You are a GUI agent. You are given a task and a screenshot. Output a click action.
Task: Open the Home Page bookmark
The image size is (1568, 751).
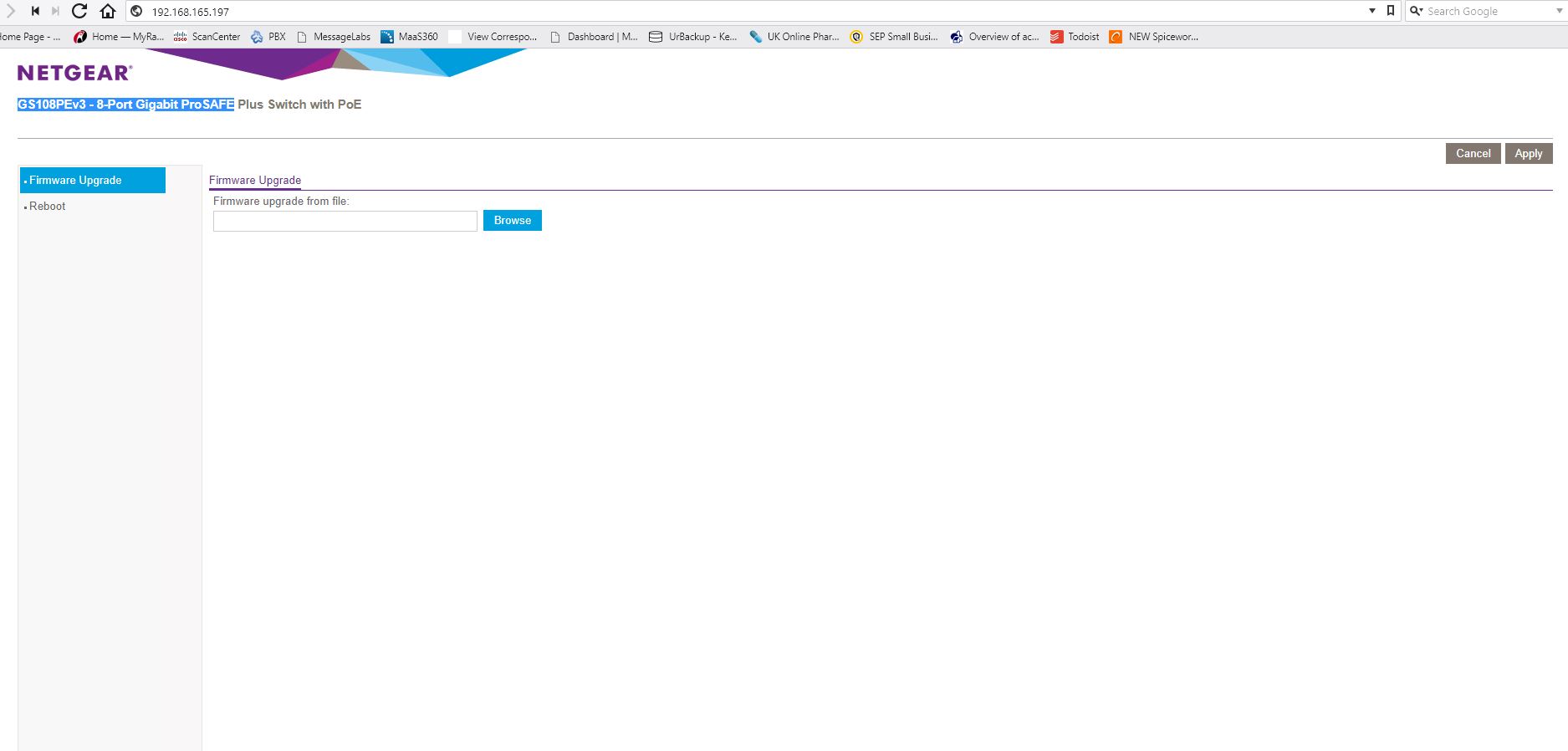(30, 37)
